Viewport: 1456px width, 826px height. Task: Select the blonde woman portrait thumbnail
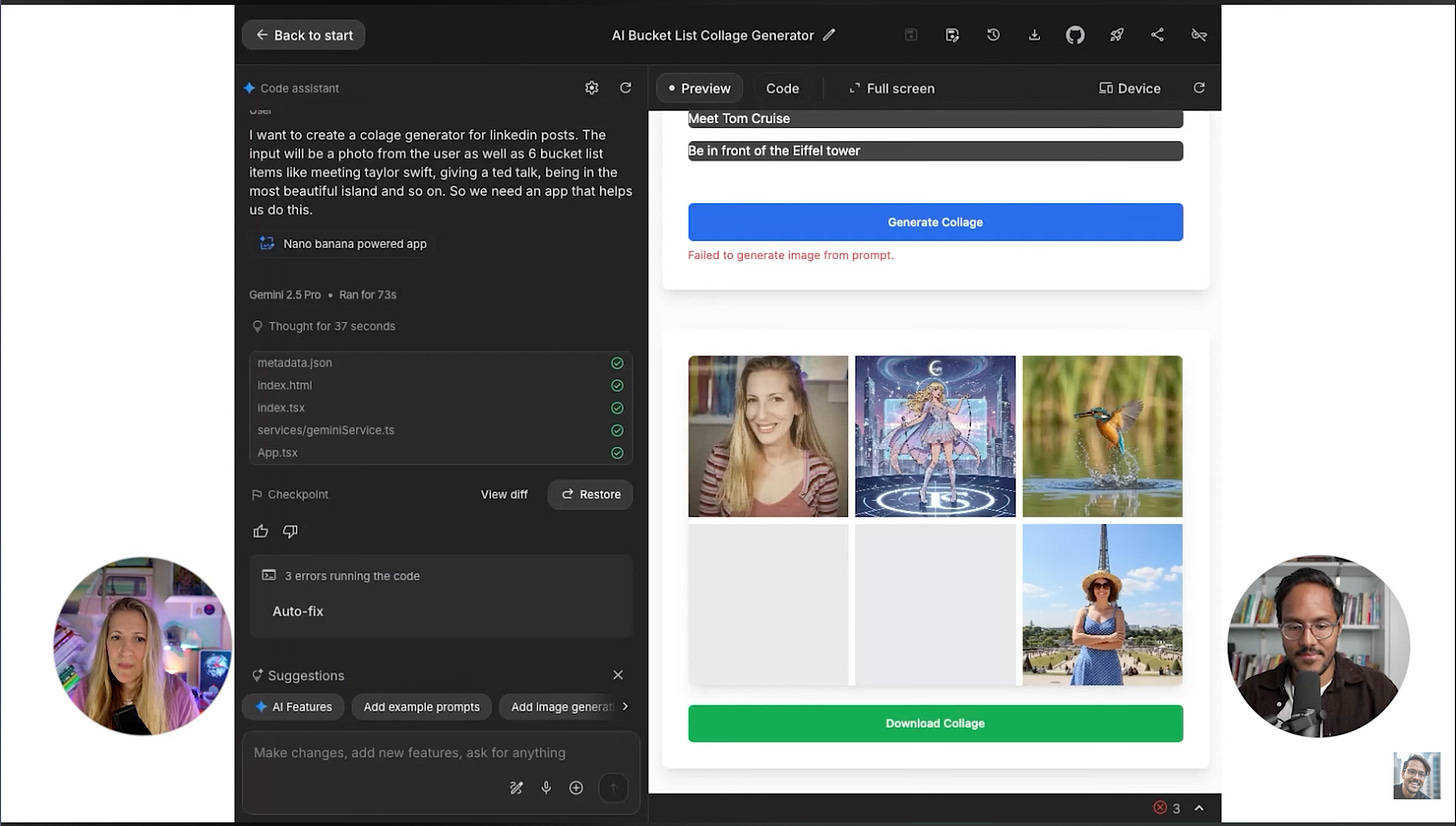pyautogui.click(x=768, y=436)
